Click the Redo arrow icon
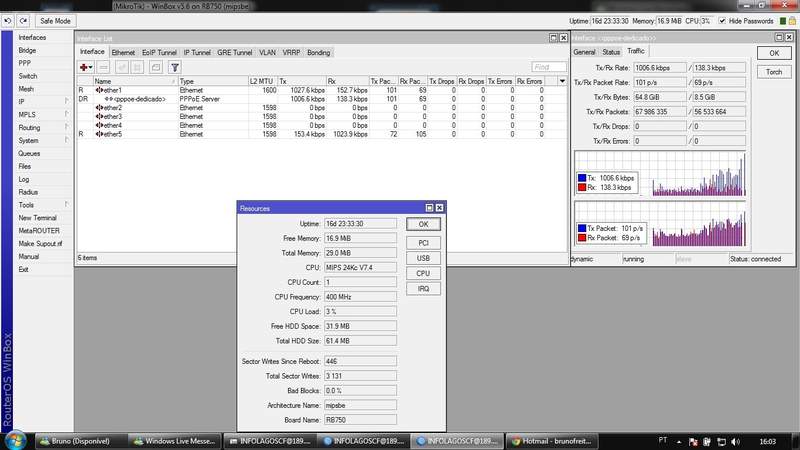800x450 pixels. (x=23, y=21)
